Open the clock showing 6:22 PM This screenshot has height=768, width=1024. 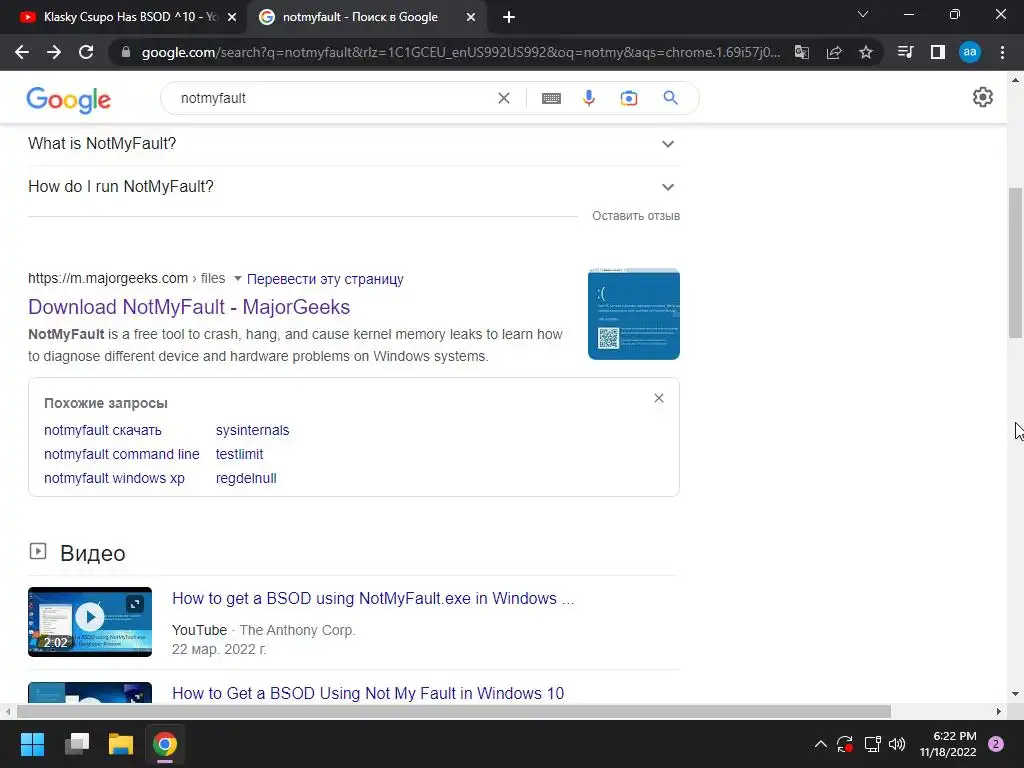(x=948, y=744)
